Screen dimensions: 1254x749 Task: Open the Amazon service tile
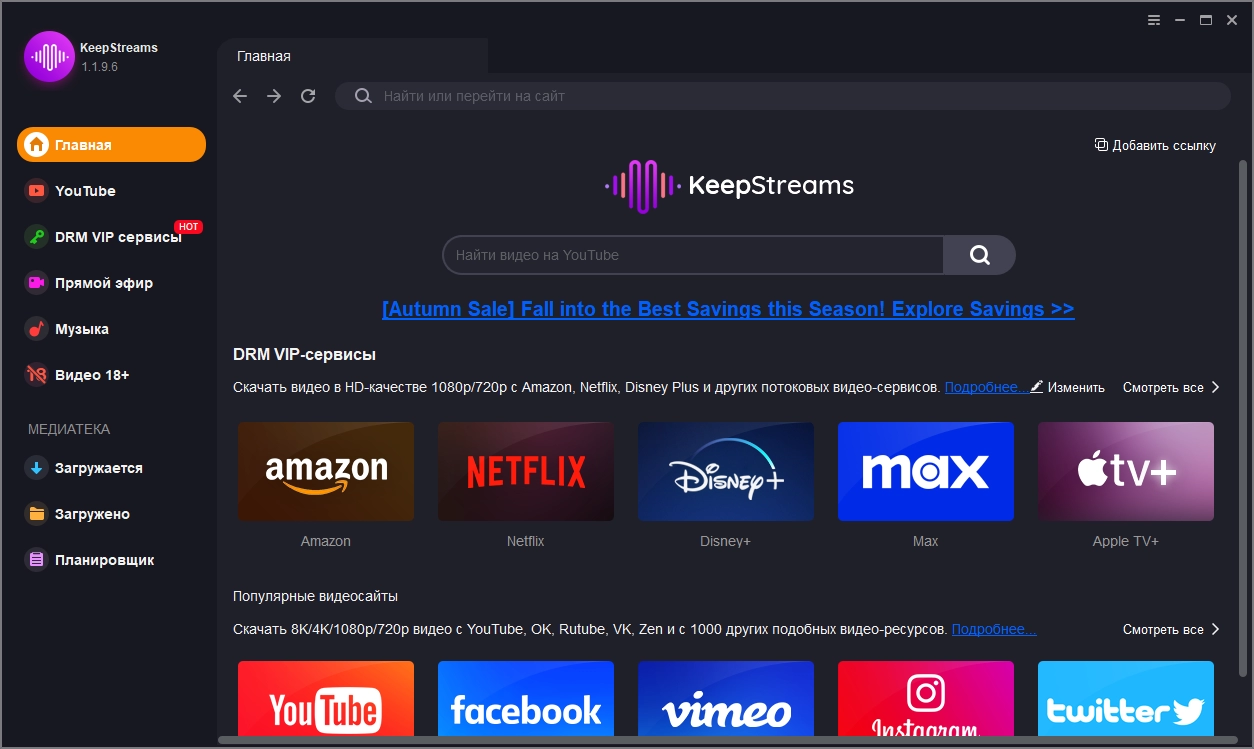[326, 471]
